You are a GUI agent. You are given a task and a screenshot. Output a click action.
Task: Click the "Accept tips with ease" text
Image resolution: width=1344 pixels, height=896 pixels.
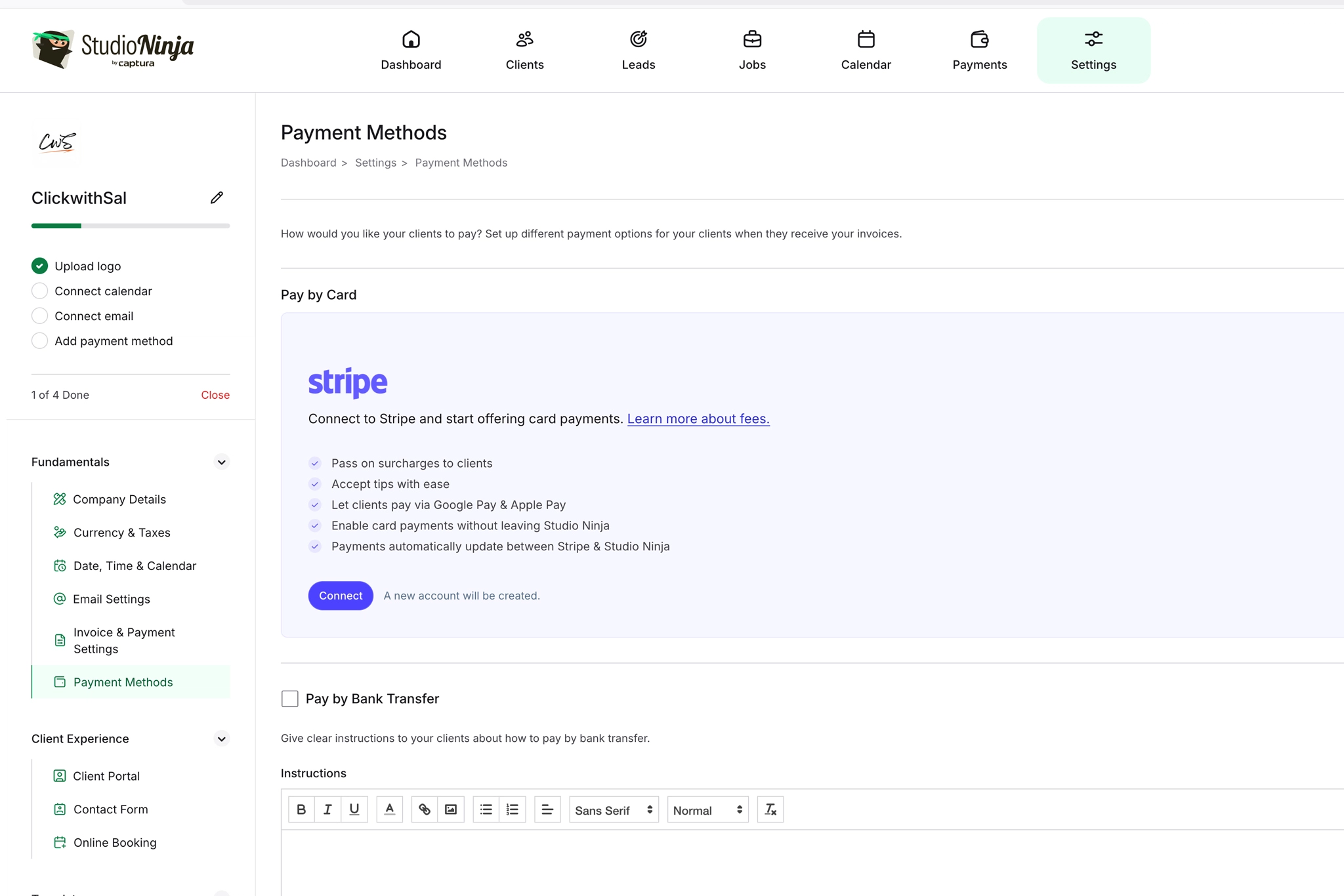(390, 484)
